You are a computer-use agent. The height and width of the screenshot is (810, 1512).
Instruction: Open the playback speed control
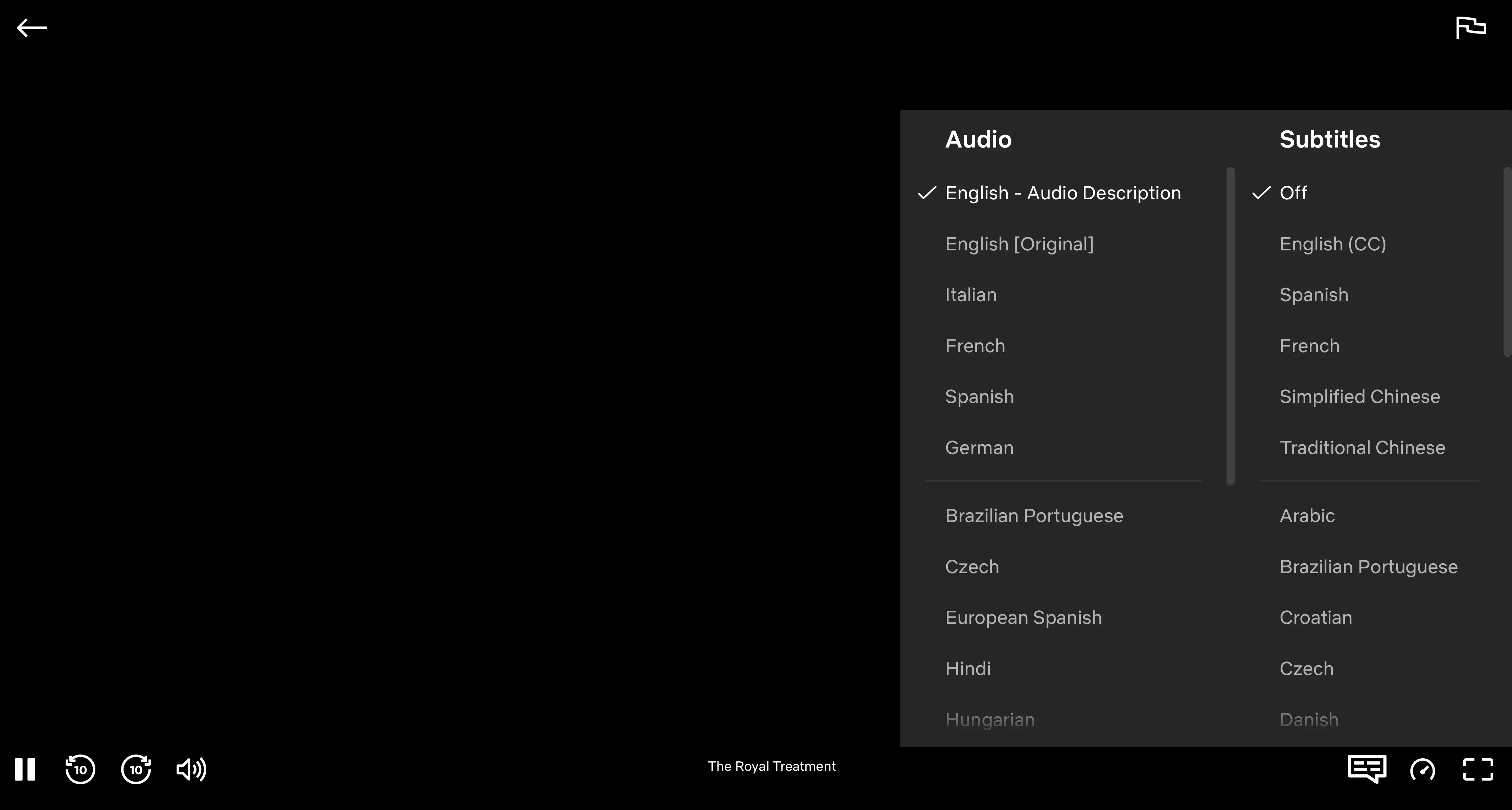point(1422,769)
